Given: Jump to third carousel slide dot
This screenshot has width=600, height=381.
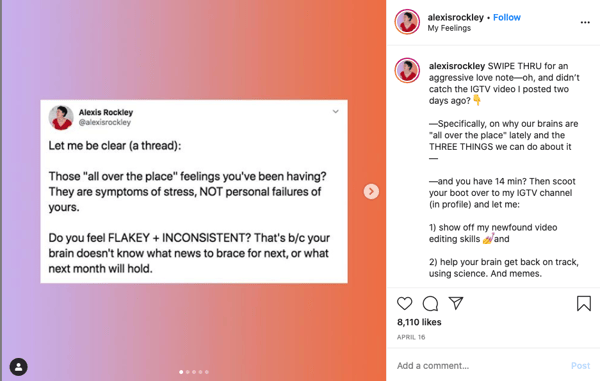Looking at the screenshot, I should click(x=194, y=372).
